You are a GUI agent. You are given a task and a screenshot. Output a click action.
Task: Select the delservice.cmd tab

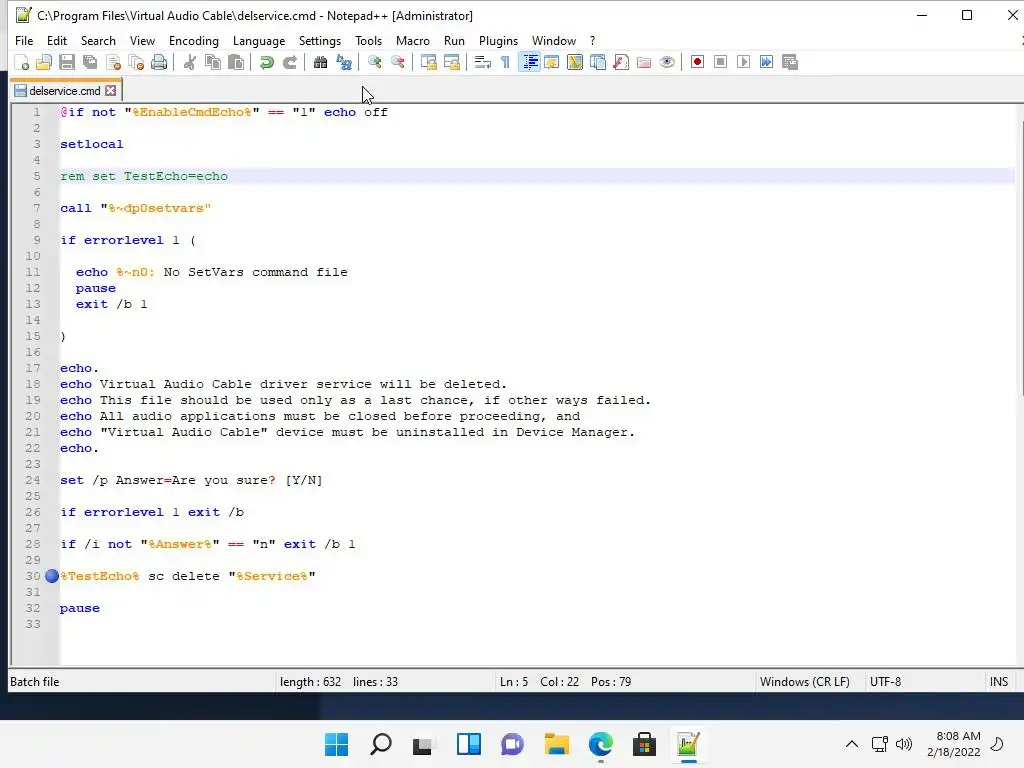[65, 91]
